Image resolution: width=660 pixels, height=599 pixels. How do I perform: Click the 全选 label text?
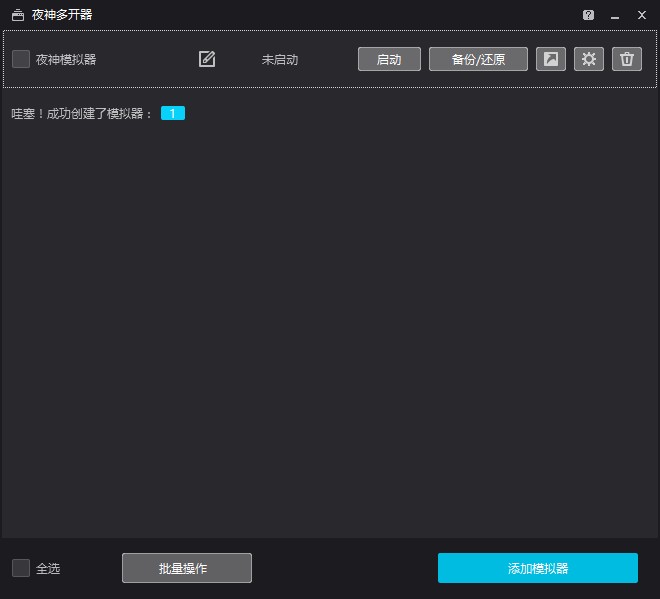coord(48,568)
